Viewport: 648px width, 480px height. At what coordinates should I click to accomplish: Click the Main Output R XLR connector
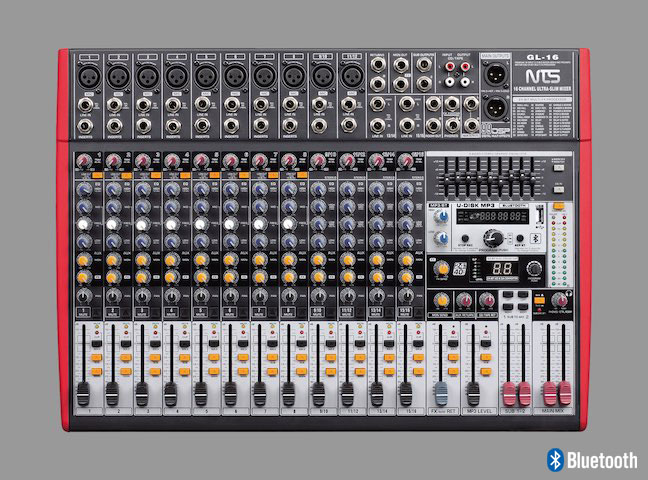496,107
